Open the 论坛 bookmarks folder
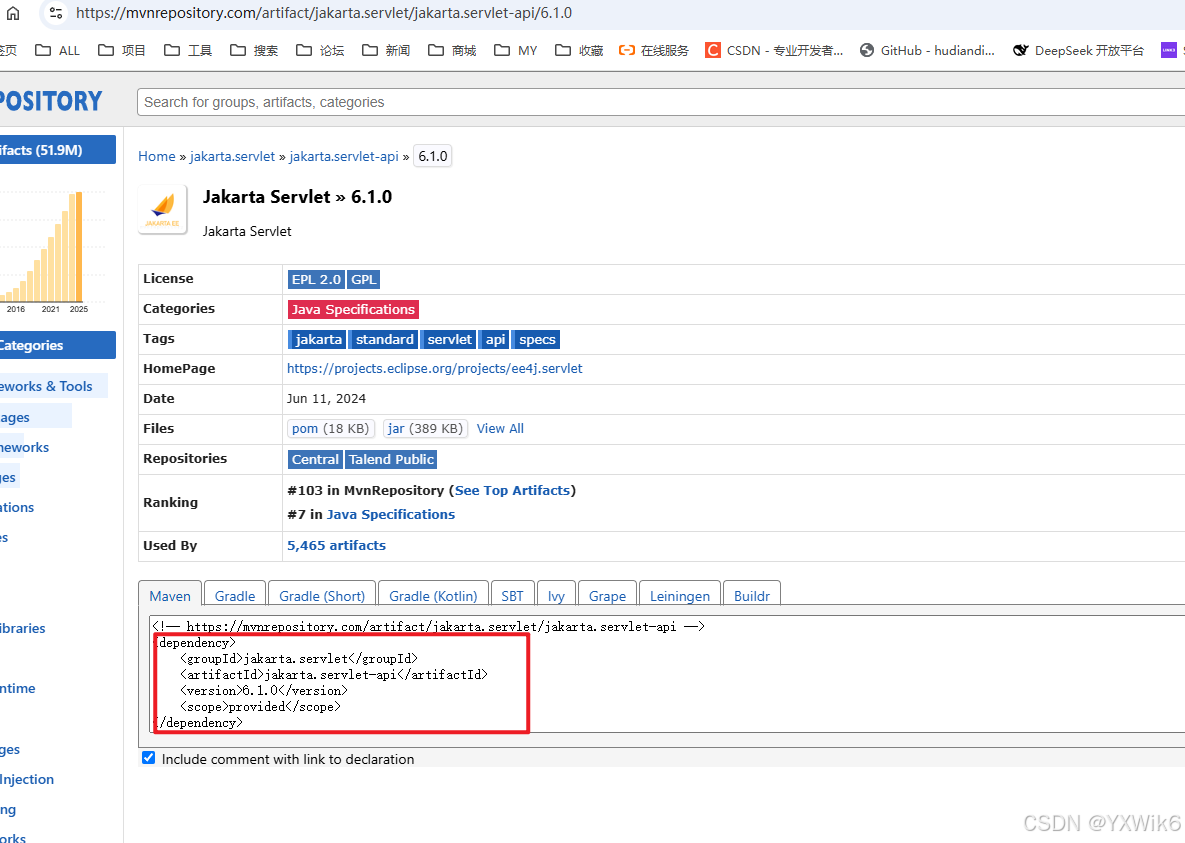Viewport: 1185px width, 843px height. (x=320, y=51)
